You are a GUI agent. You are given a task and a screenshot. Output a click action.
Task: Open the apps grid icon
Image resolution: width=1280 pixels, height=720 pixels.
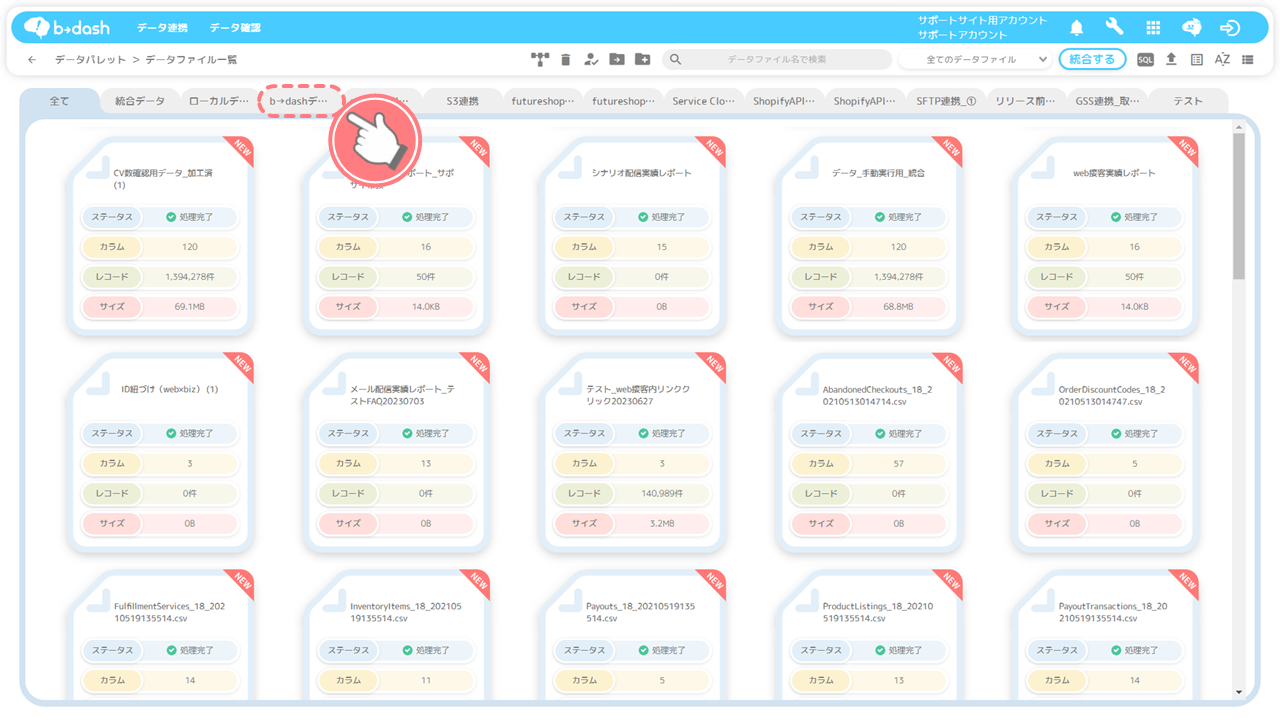pos(1153,27)
